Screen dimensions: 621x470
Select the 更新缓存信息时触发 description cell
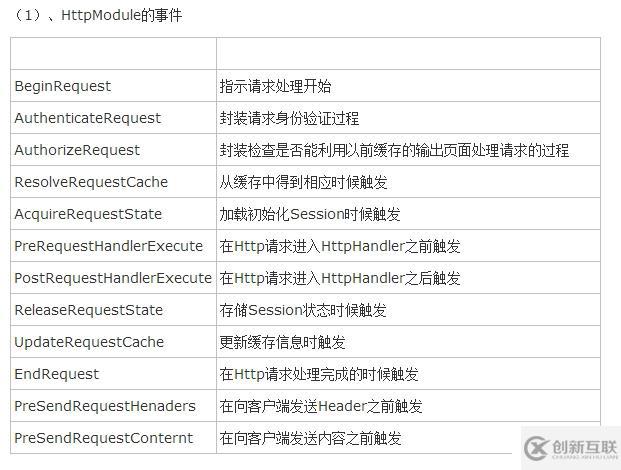tap(283, 342)
